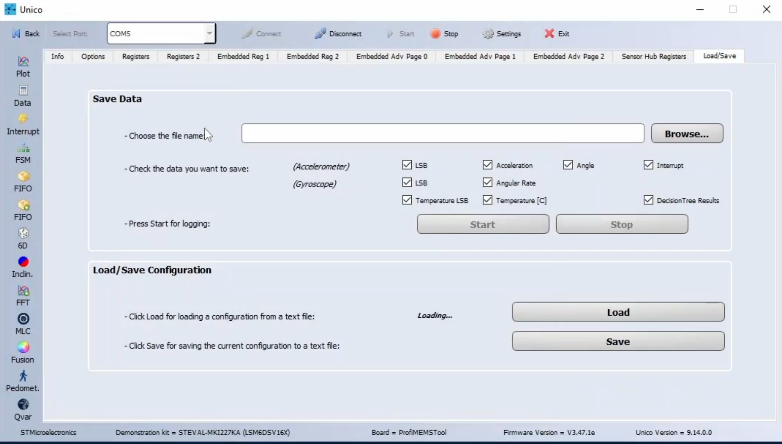Open the Qvar tool

23,410
